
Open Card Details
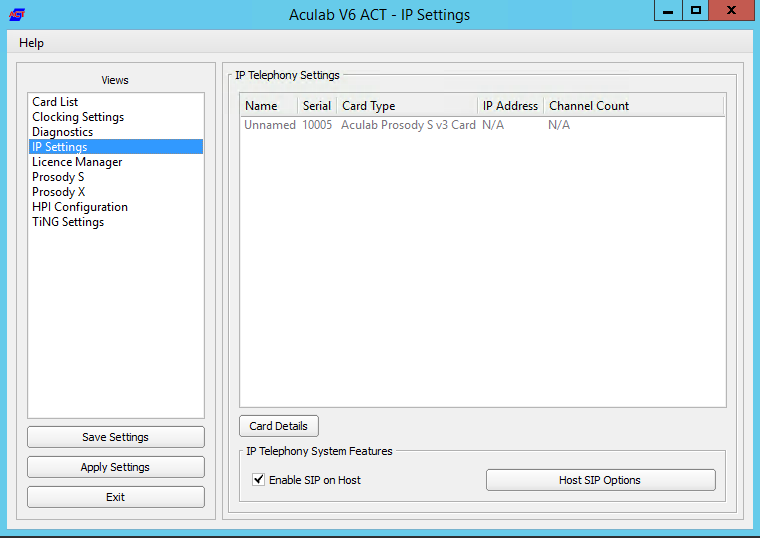pyautogui.click(x=279, y=426)
